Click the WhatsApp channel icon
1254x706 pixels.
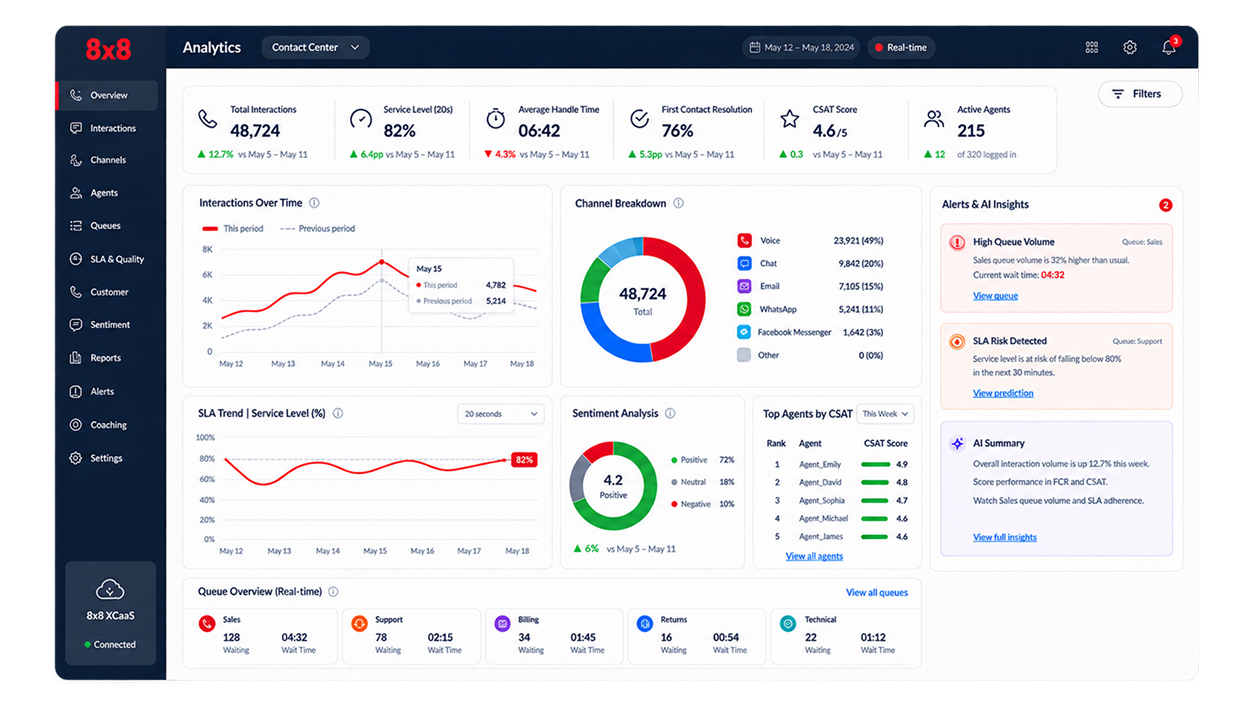tap(744, 309)
